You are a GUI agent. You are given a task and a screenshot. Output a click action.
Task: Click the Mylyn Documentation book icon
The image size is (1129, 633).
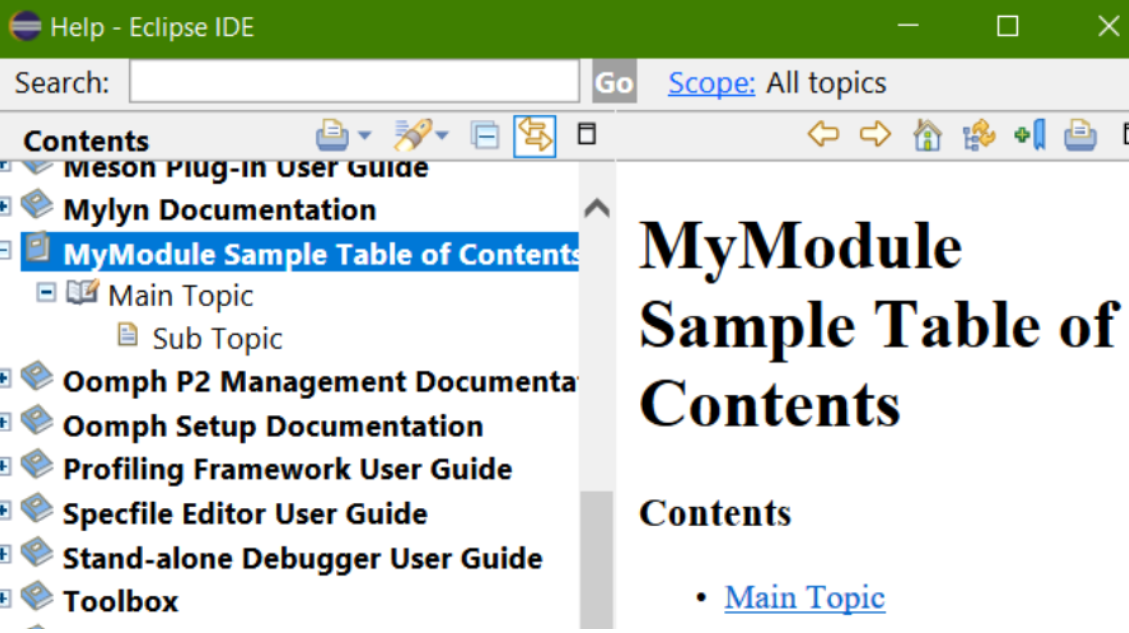37,205
